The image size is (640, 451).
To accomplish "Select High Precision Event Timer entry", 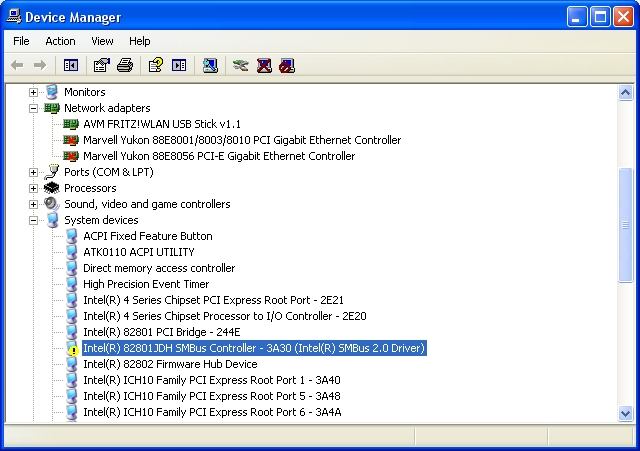I will tap(146, 284).
